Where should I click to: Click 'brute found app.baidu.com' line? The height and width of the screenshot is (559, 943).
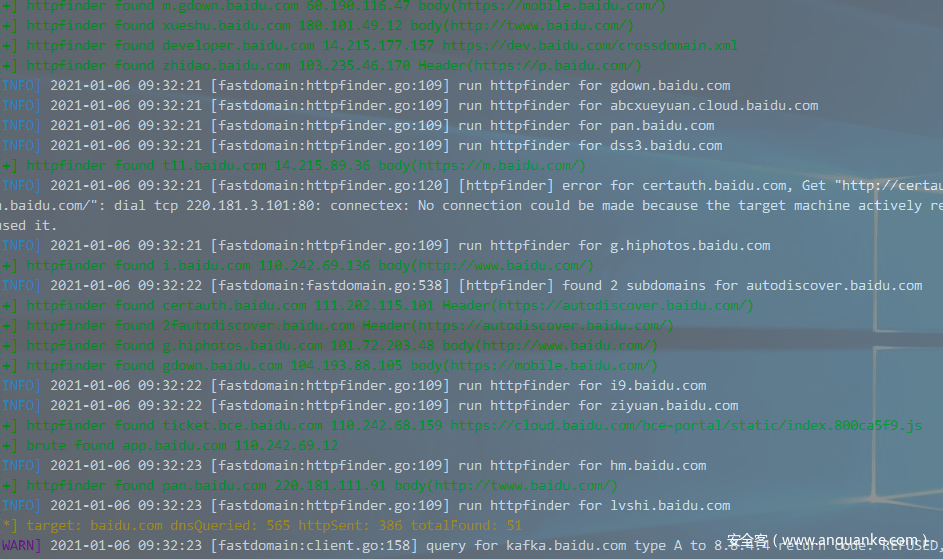pos(169,445)
